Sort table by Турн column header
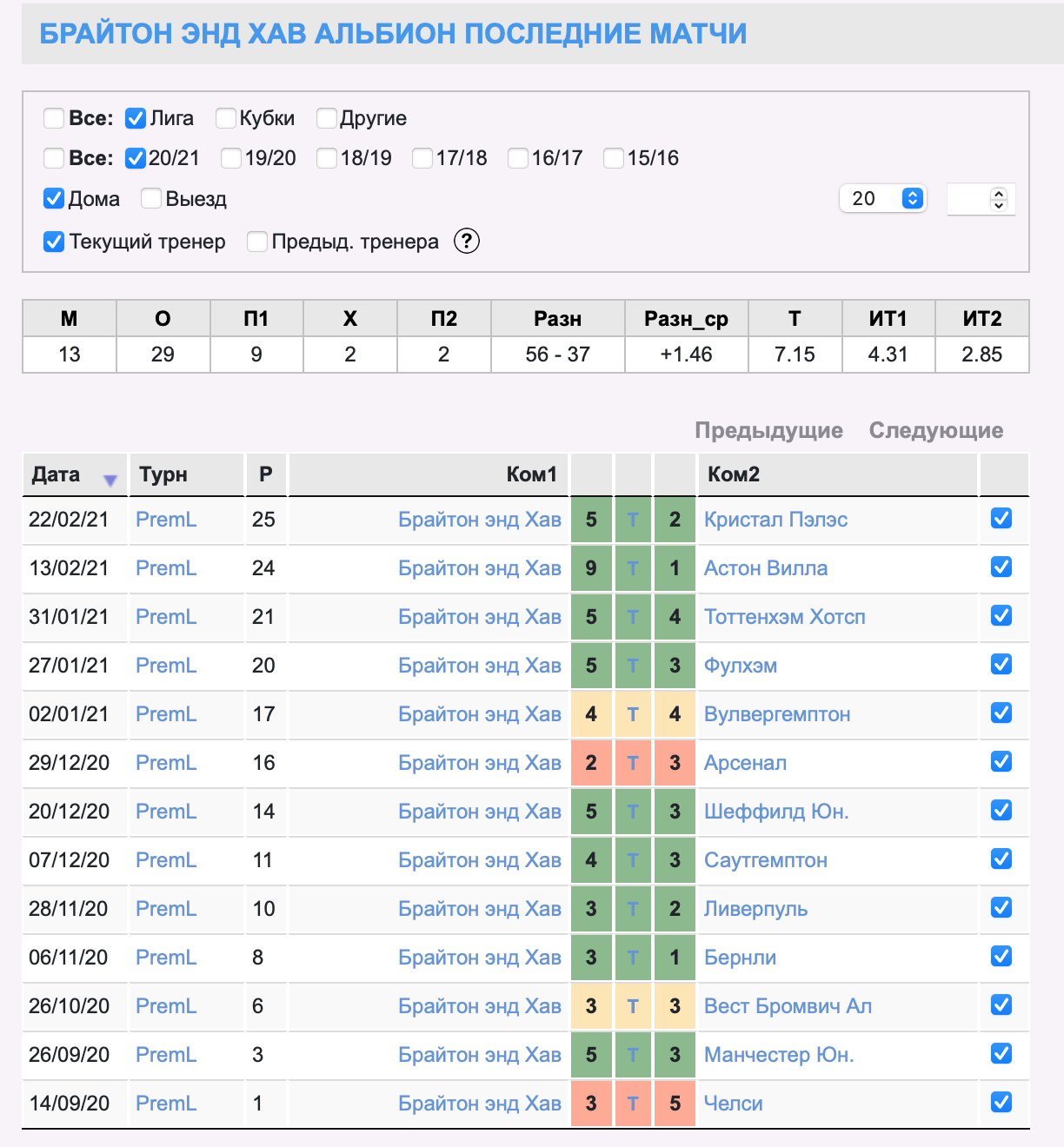This screenshot has height=1147, width=1064. coord(187,474)
